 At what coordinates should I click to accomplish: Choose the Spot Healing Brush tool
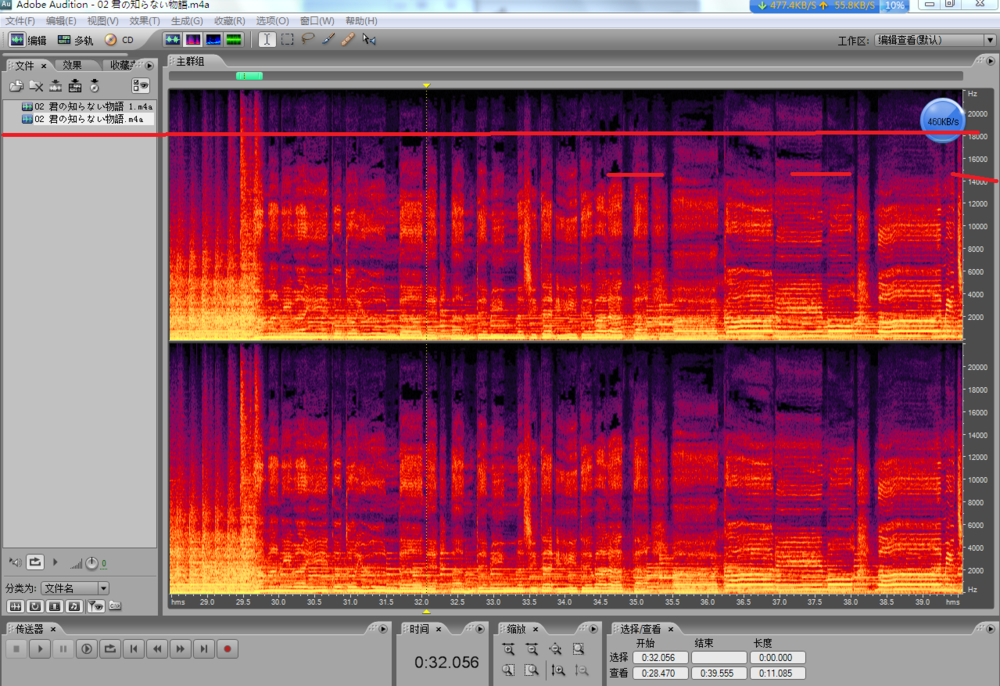click(x=348, y=40)
